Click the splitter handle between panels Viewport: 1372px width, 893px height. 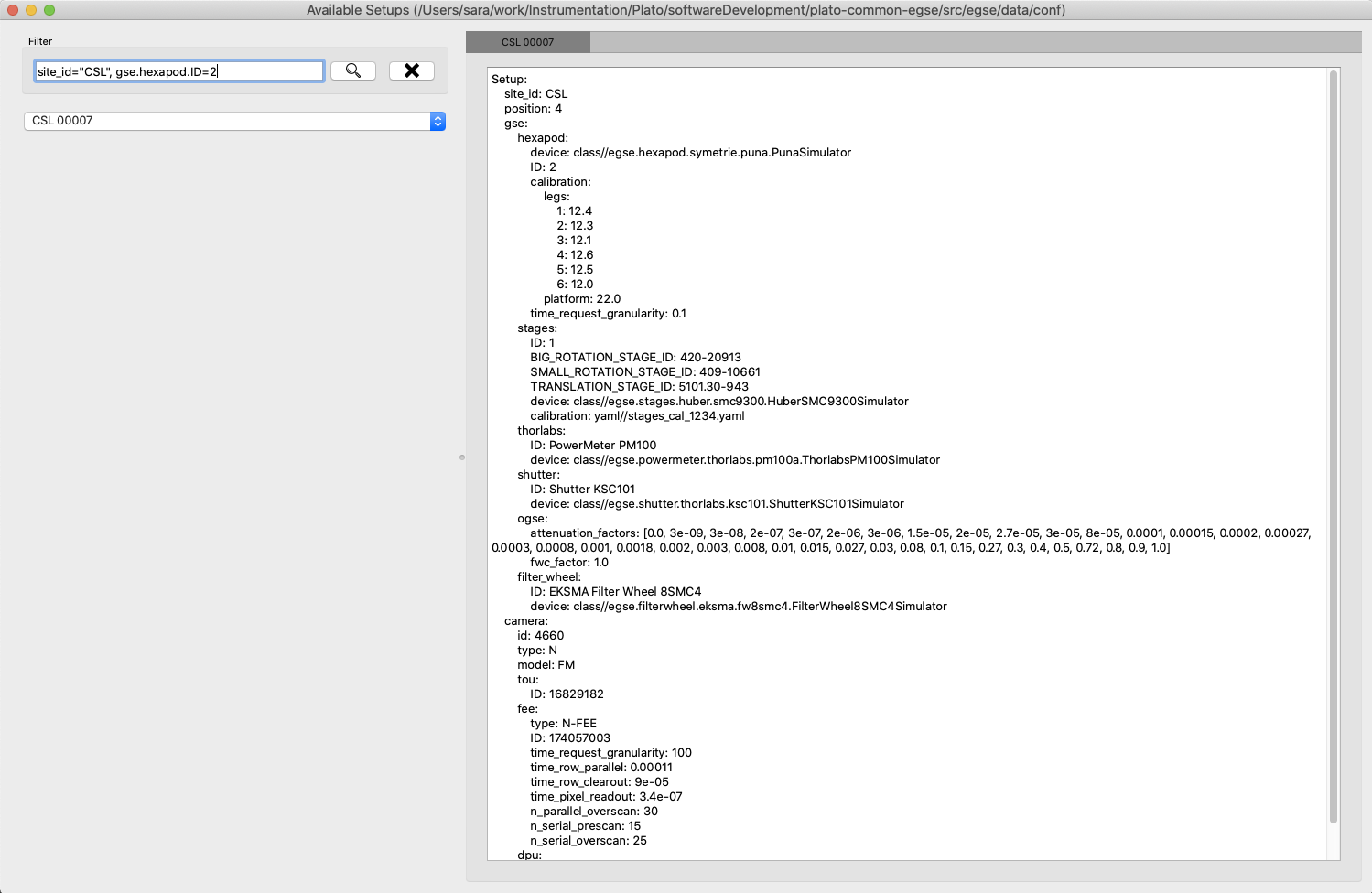462,457
